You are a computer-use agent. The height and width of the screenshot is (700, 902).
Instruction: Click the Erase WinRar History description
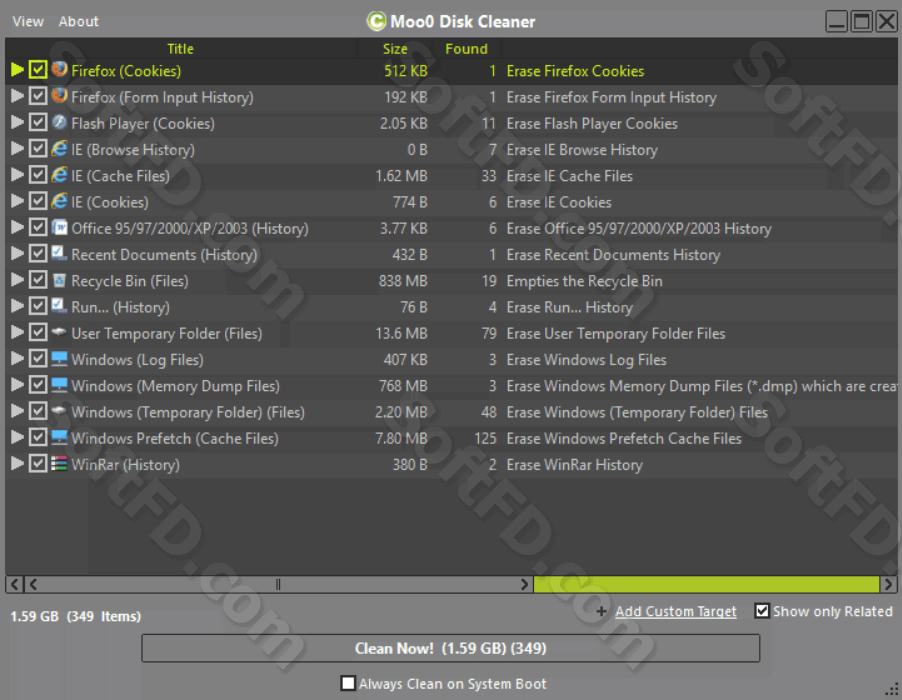pyautogui.click(x=574, y=465)
